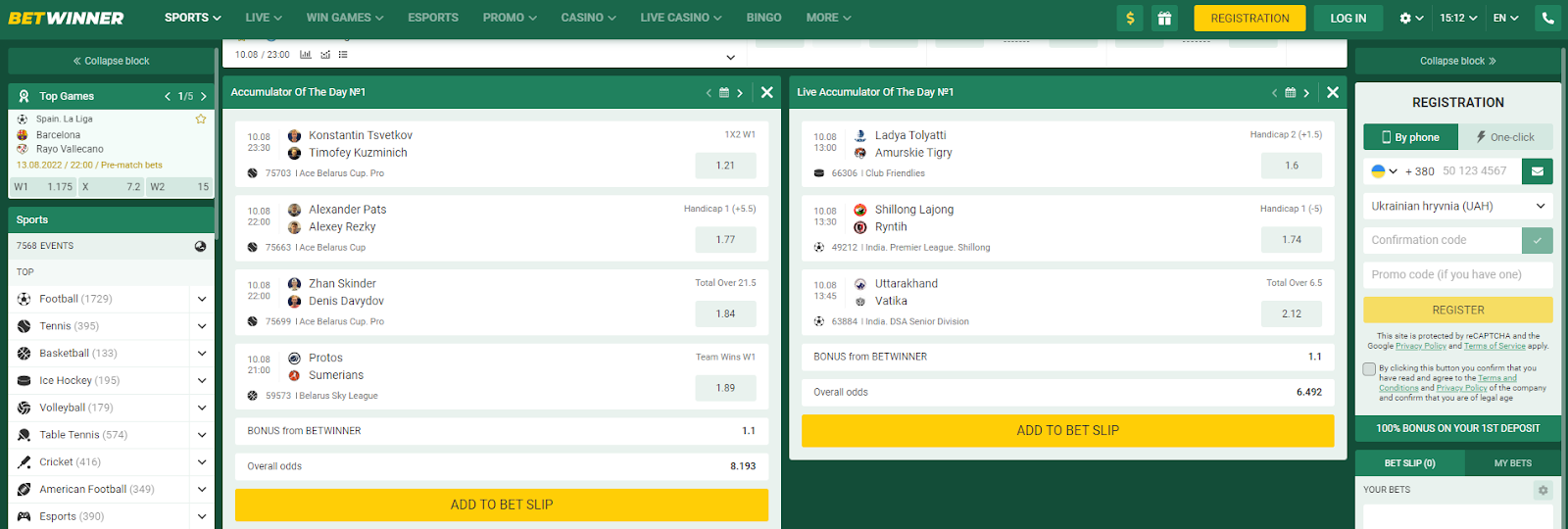Open the dollar payments icon
1568x529 pixels.
pyautogui.click(x=1130, y=18)
